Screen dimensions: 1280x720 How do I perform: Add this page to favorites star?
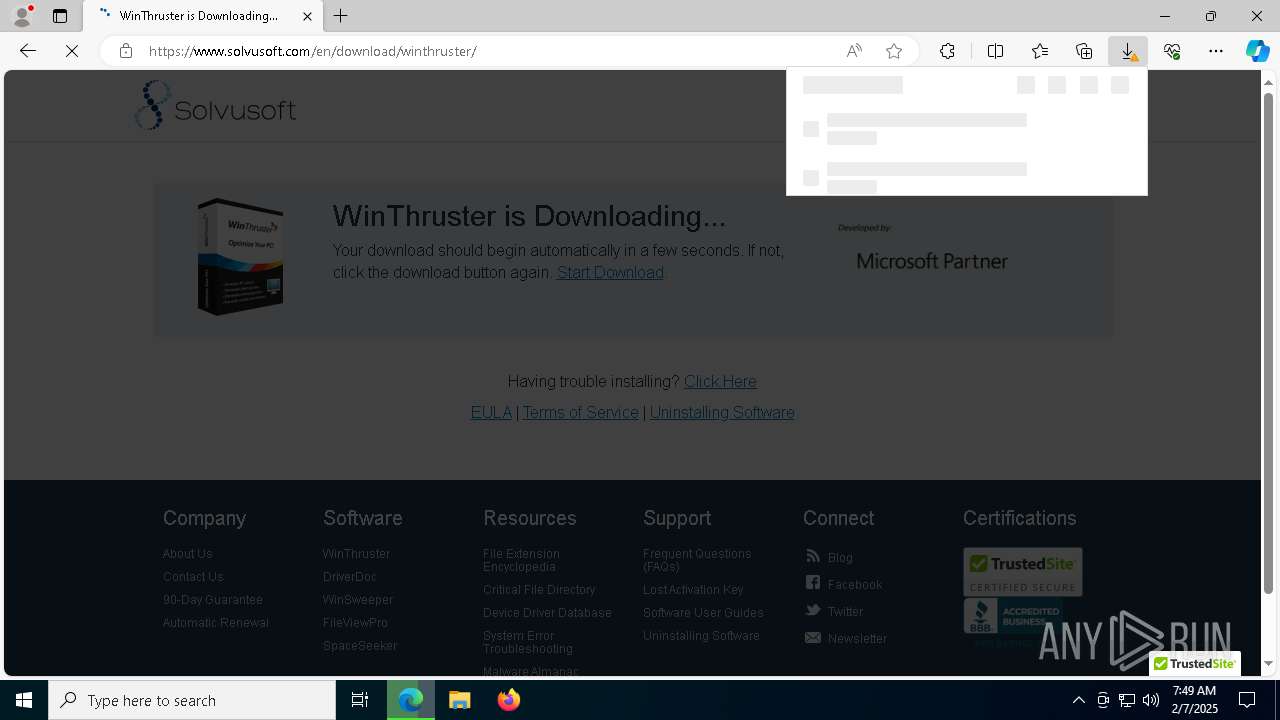click(894, 51)
